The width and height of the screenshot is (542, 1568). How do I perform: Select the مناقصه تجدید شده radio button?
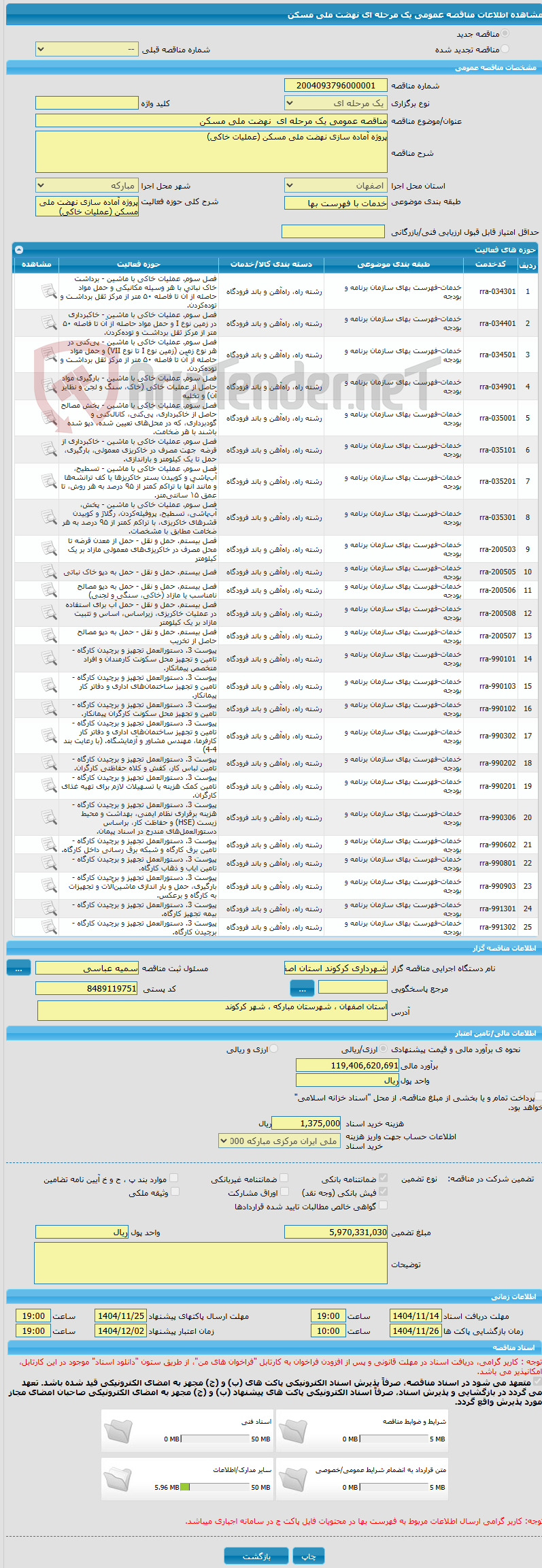point(505,49)
